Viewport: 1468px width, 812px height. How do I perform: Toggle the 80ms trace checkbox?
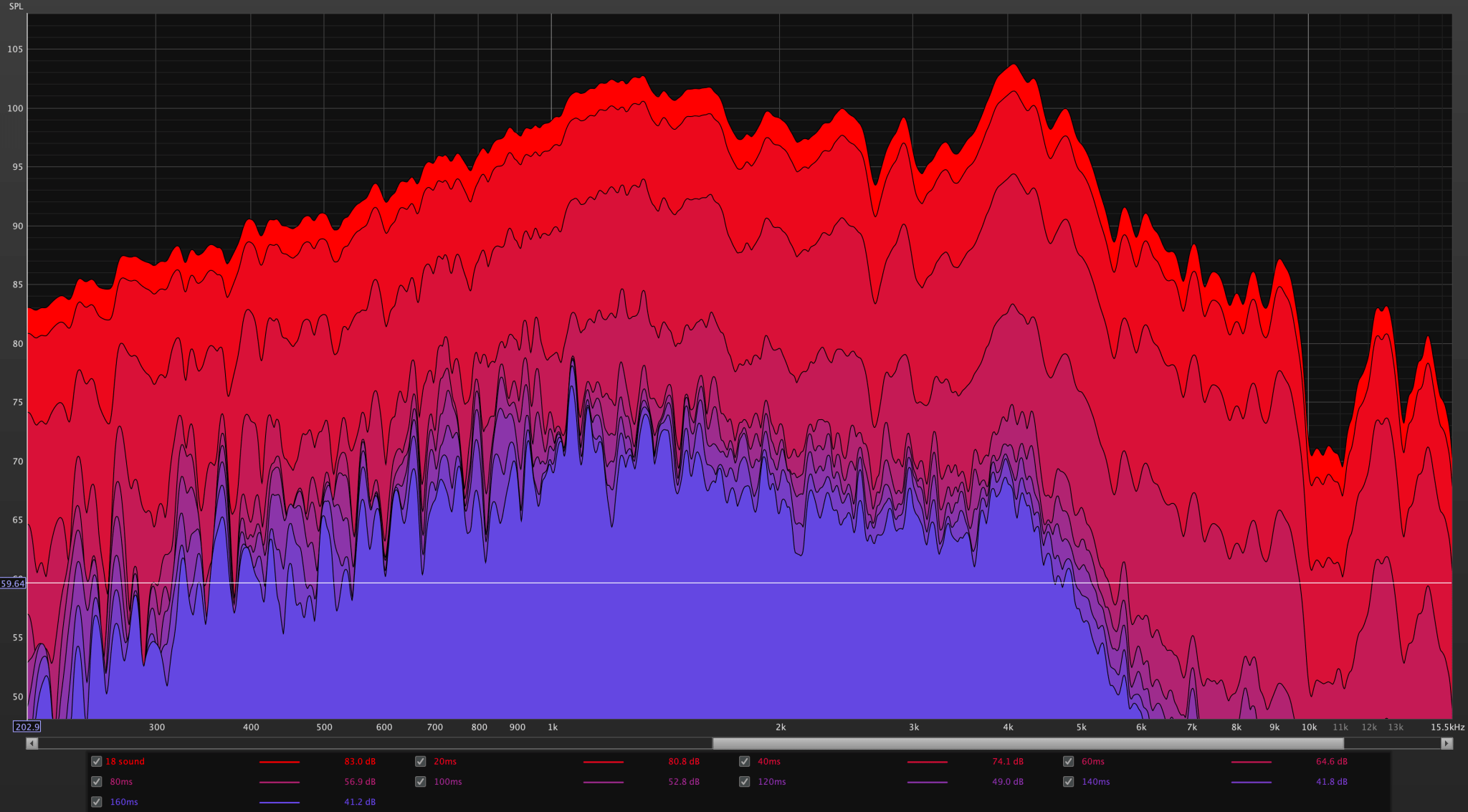point(97,781)
